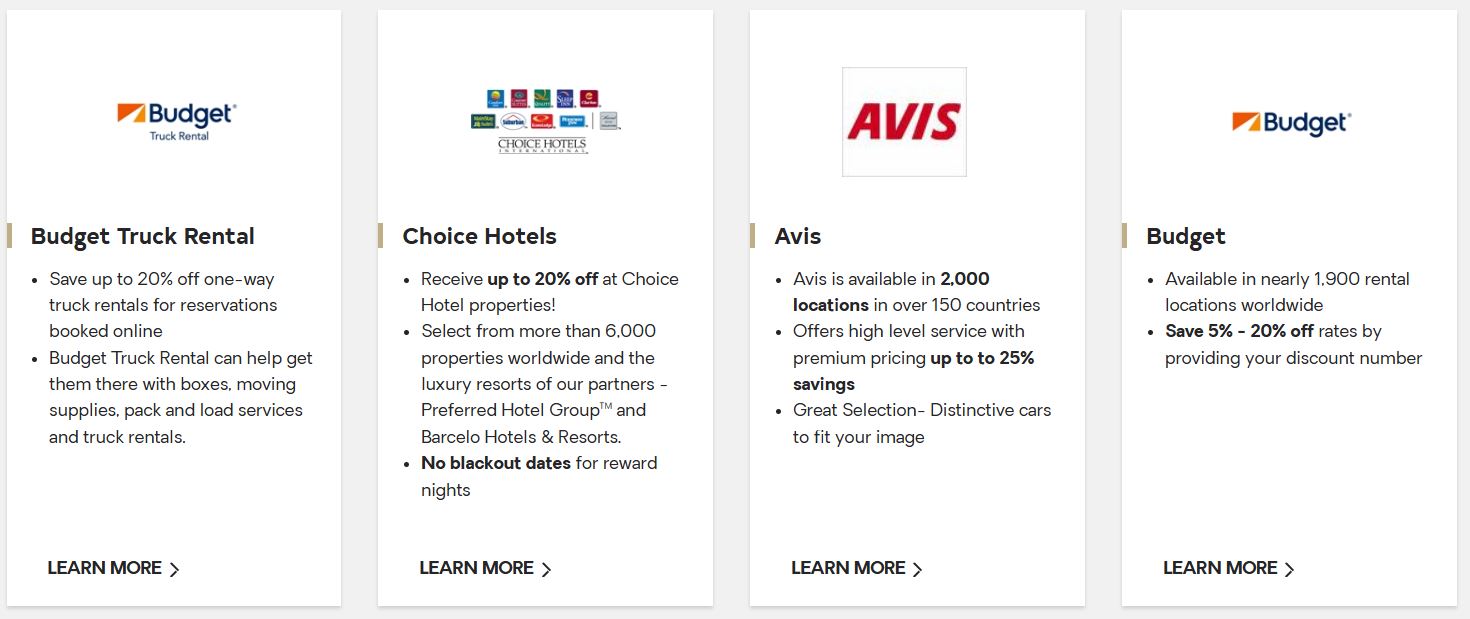Viewport: 1470px width, 619px height.
Task: Click the red Avis logo
Action: 904,122
